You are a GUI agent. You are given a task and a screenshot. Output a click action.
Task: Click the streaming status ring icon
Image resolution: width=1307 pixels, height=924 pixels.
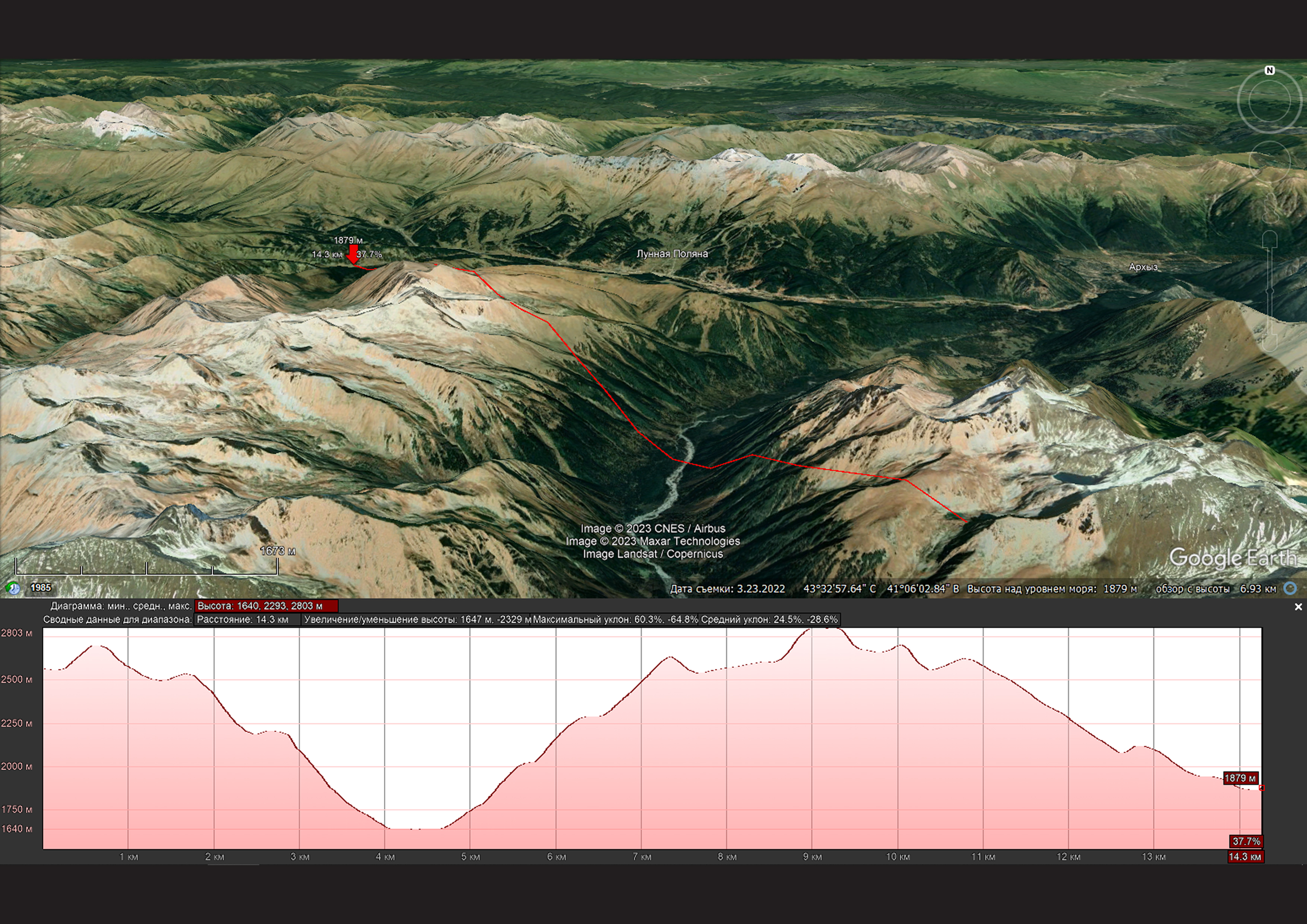[x=1290, y=588]
